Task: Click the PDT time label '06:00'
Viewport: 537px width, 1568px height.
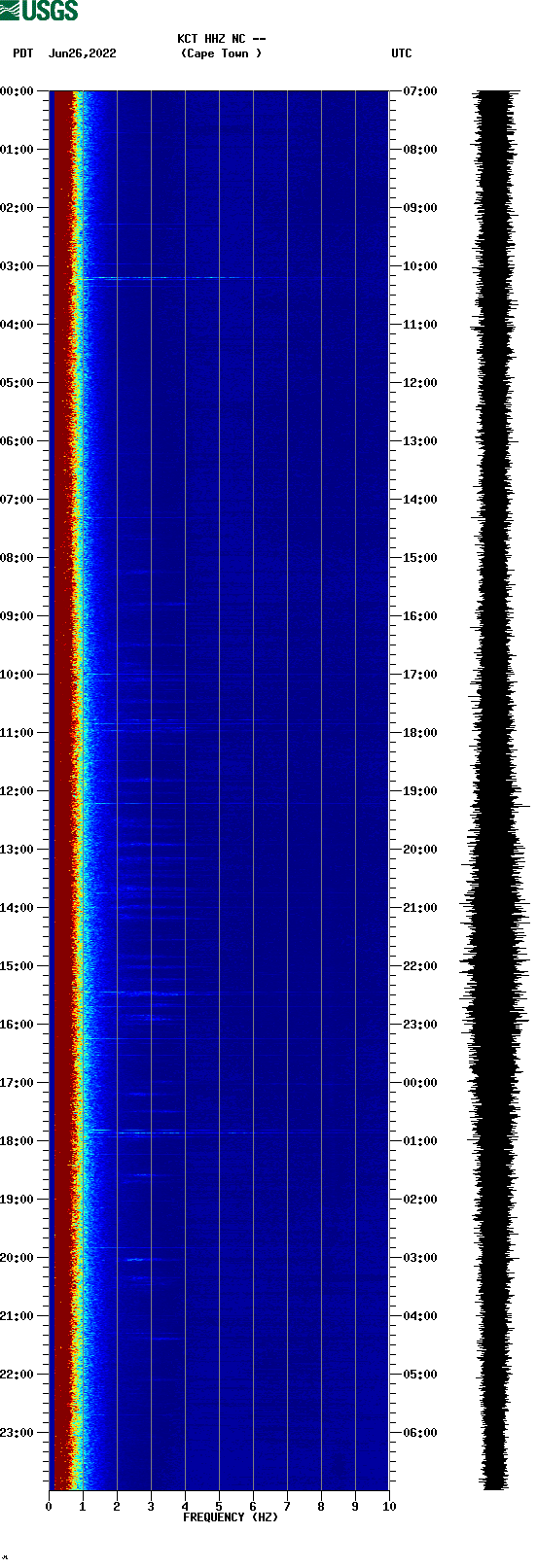Action: click(17, 440)
